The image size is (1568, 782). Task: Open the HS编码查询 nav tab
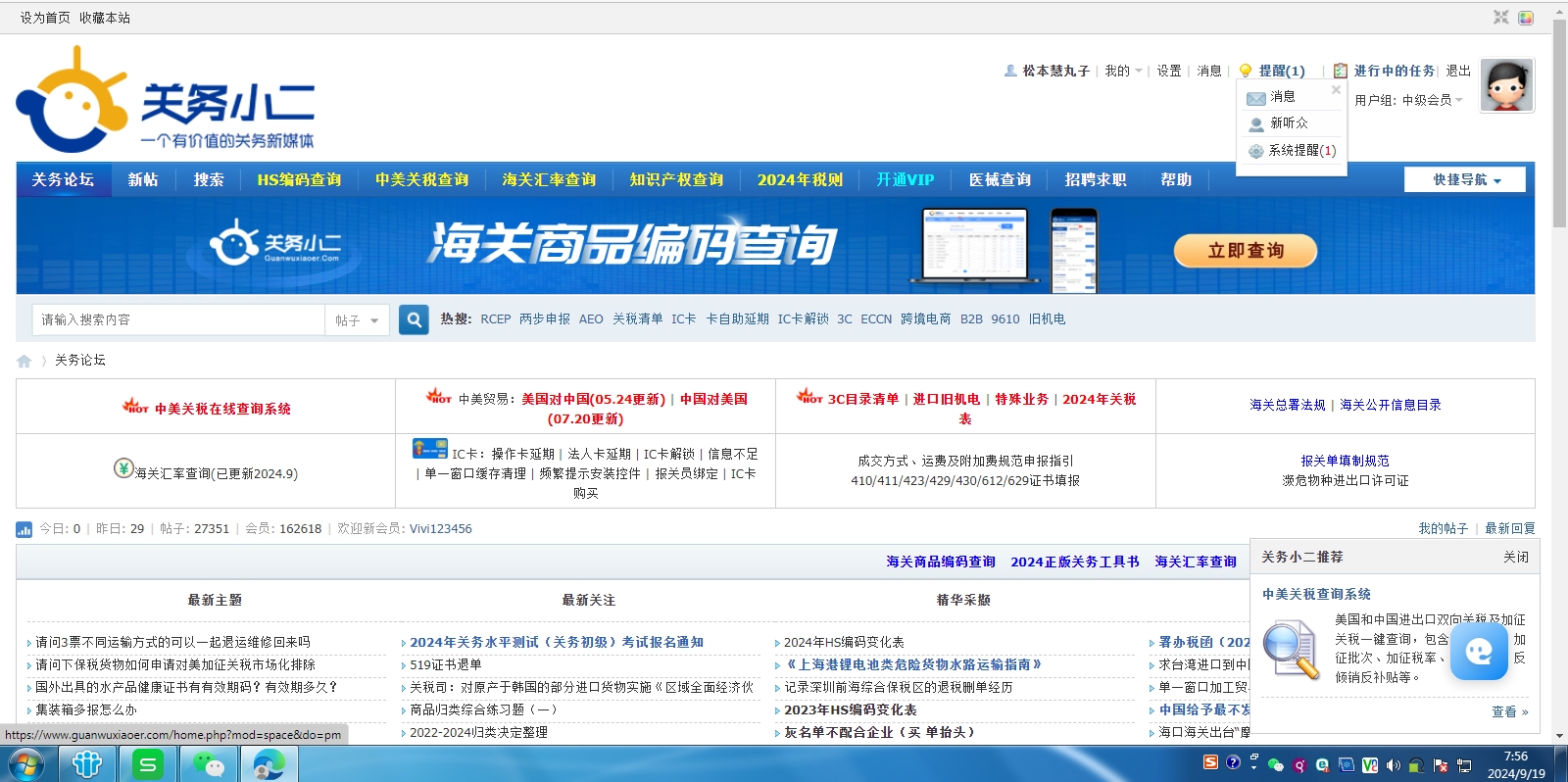click(x=299, y=179)
